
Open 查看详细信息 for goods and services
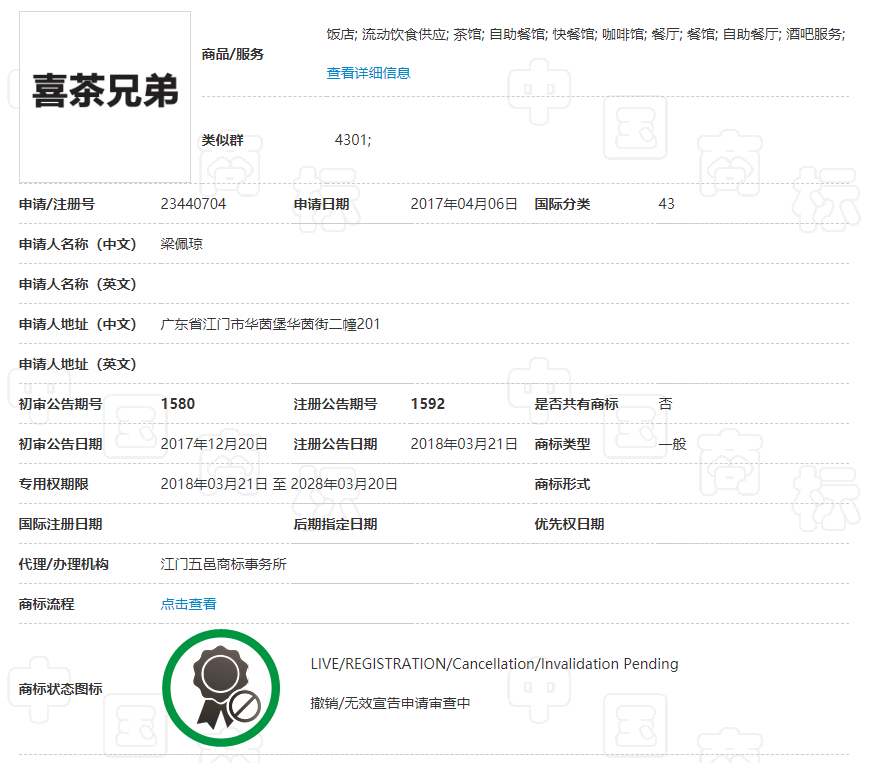point(368,72)
